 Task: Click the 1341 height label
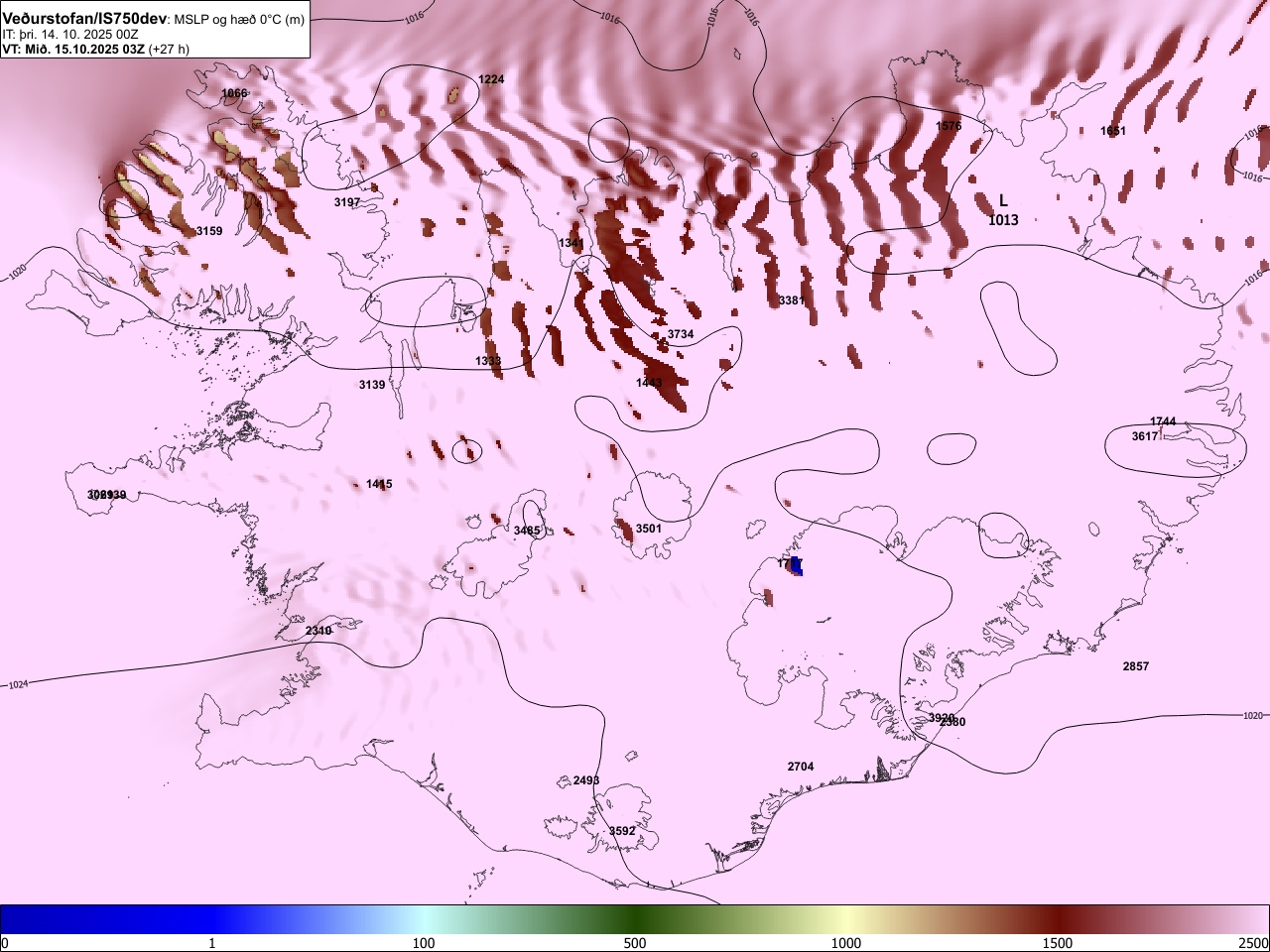point(571,243)
